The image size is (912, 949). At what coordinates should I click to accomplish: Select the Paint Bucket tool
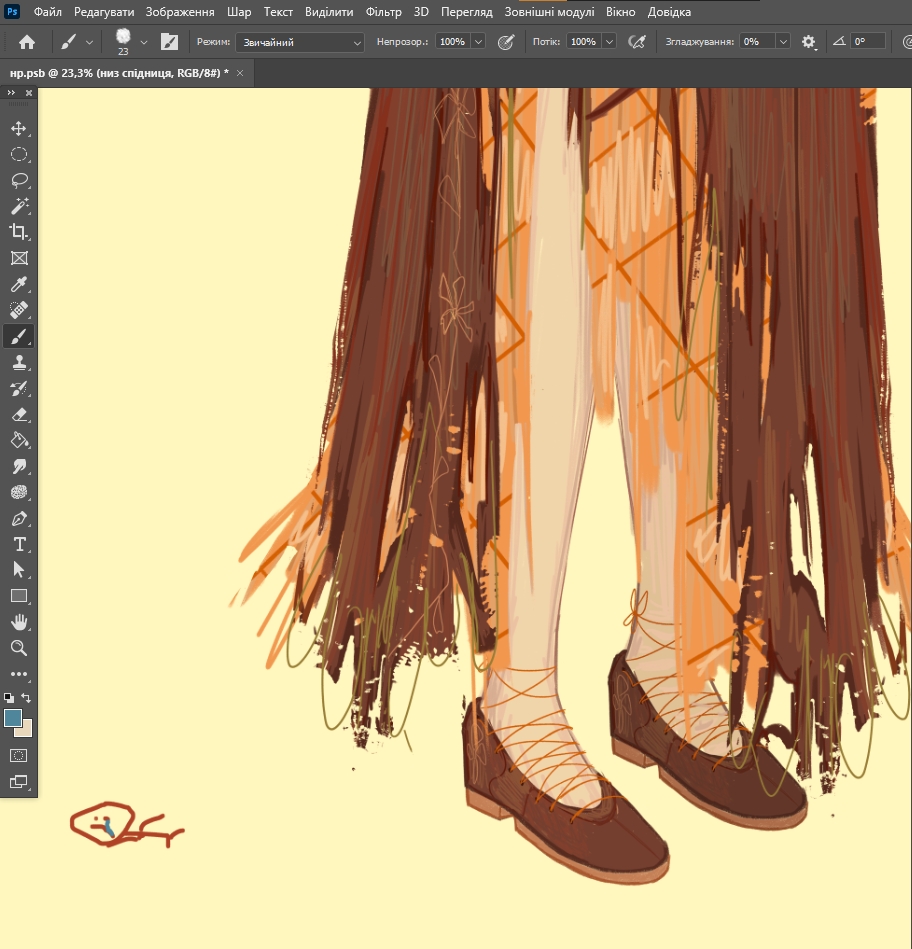pos(18,440)
